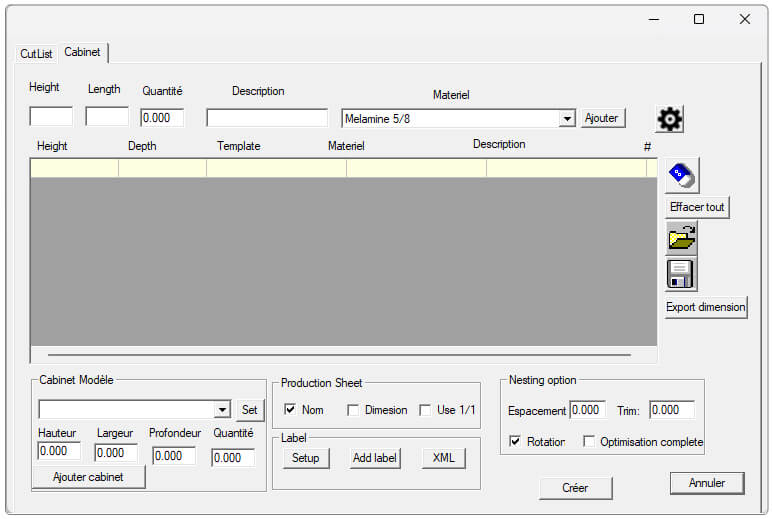This screenshot has width=772, height=519.
Task: Open file with the folder icon
Action: click(x=681, y=238)
